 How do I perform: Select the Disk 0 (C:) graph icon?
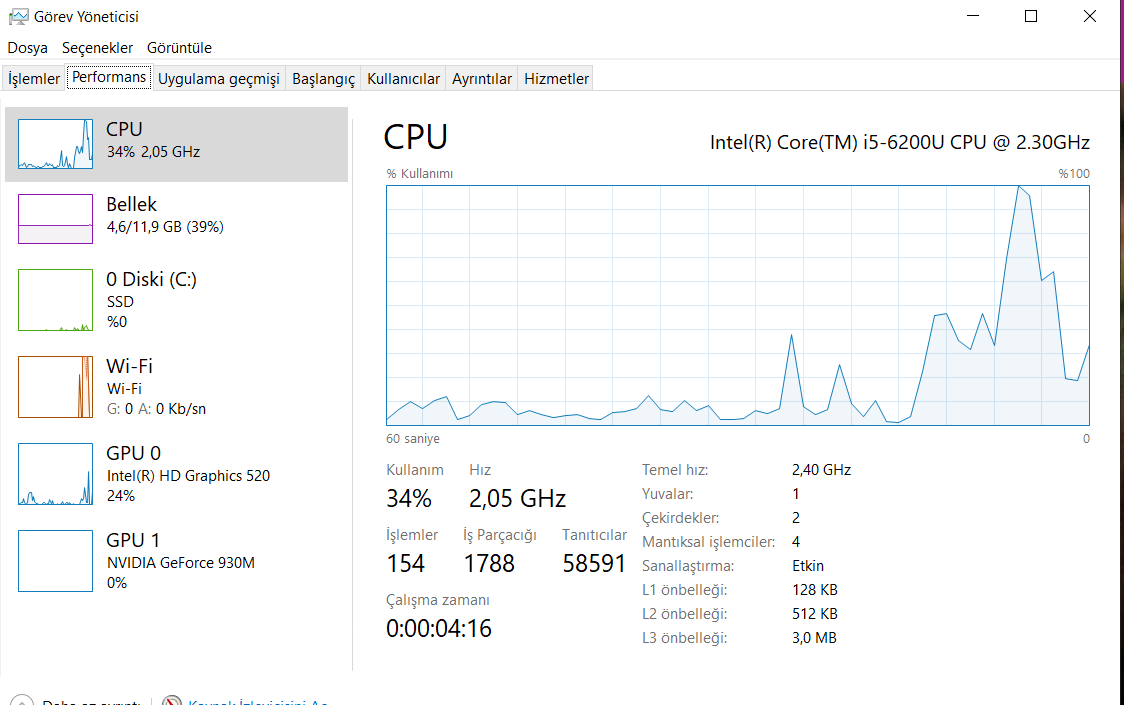coord(55,299)
